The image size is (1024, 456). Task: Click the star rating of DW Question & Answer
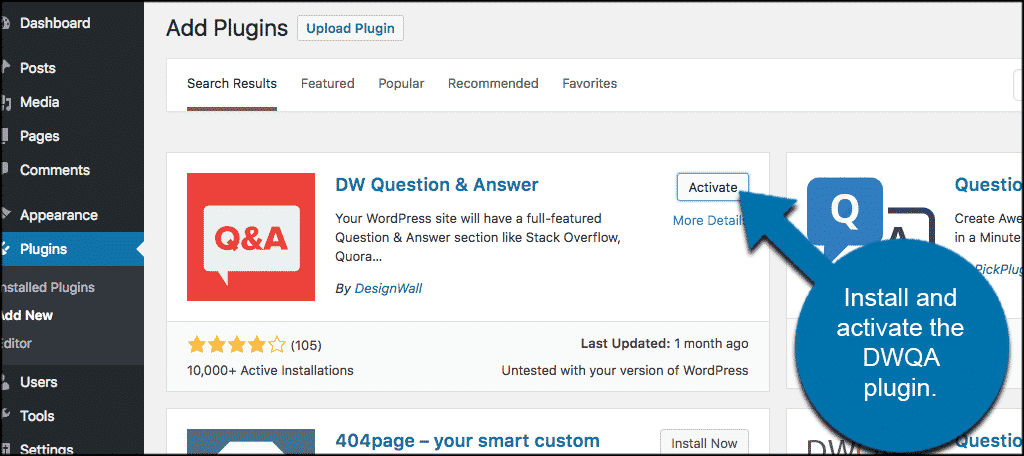click(x=236, y=344)
